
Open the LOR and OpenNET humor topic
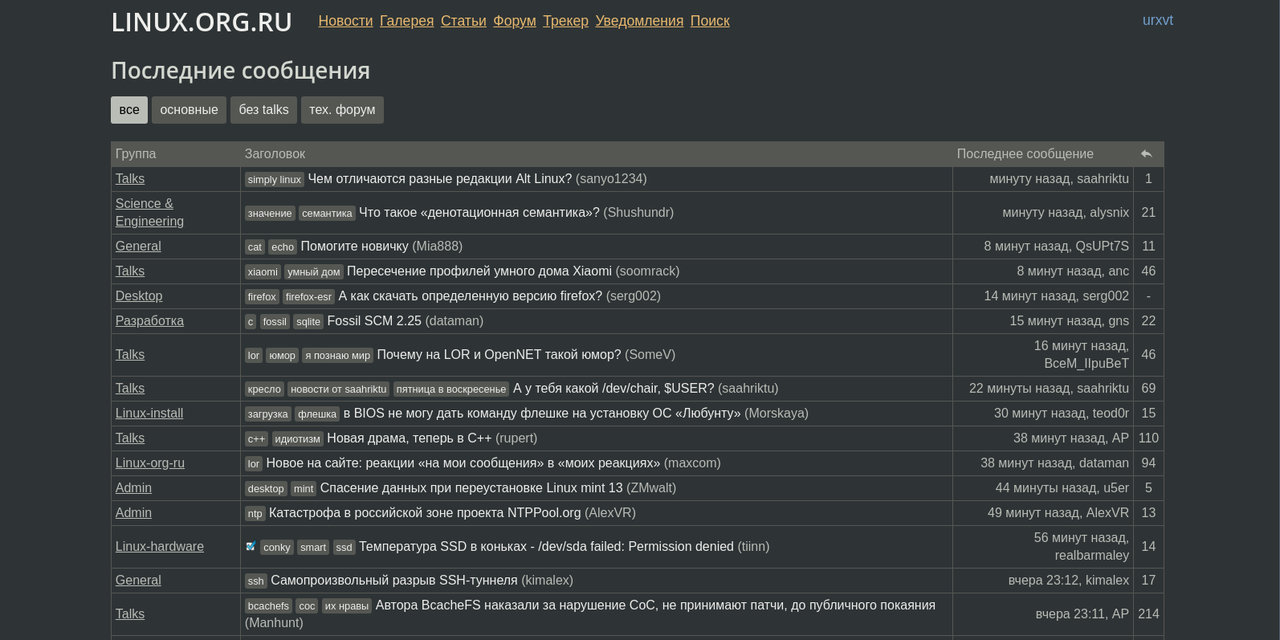point(499,355)
